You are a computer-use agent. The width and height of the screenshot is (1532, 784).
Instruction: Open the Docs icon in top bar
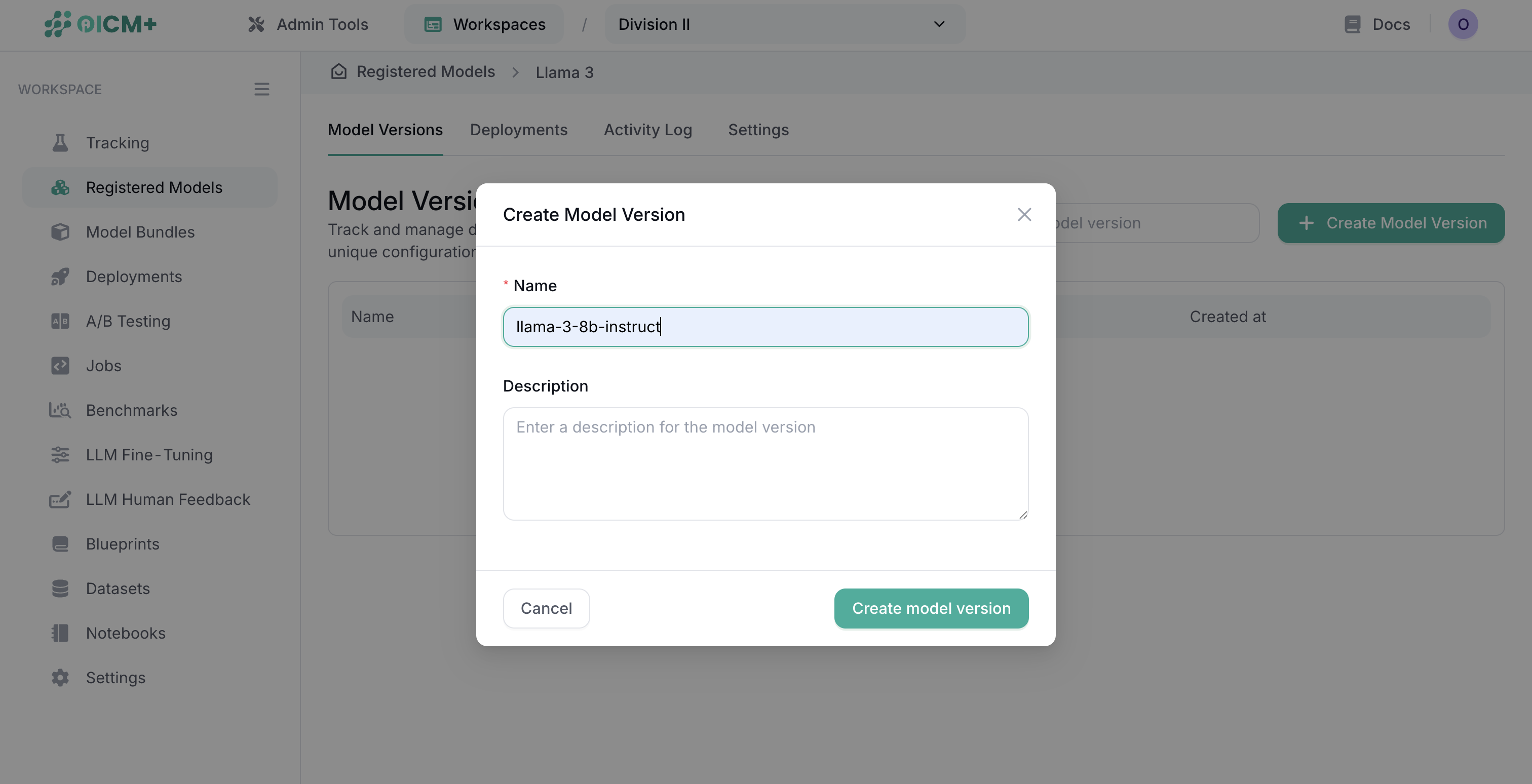click(x=1352, y=24)
